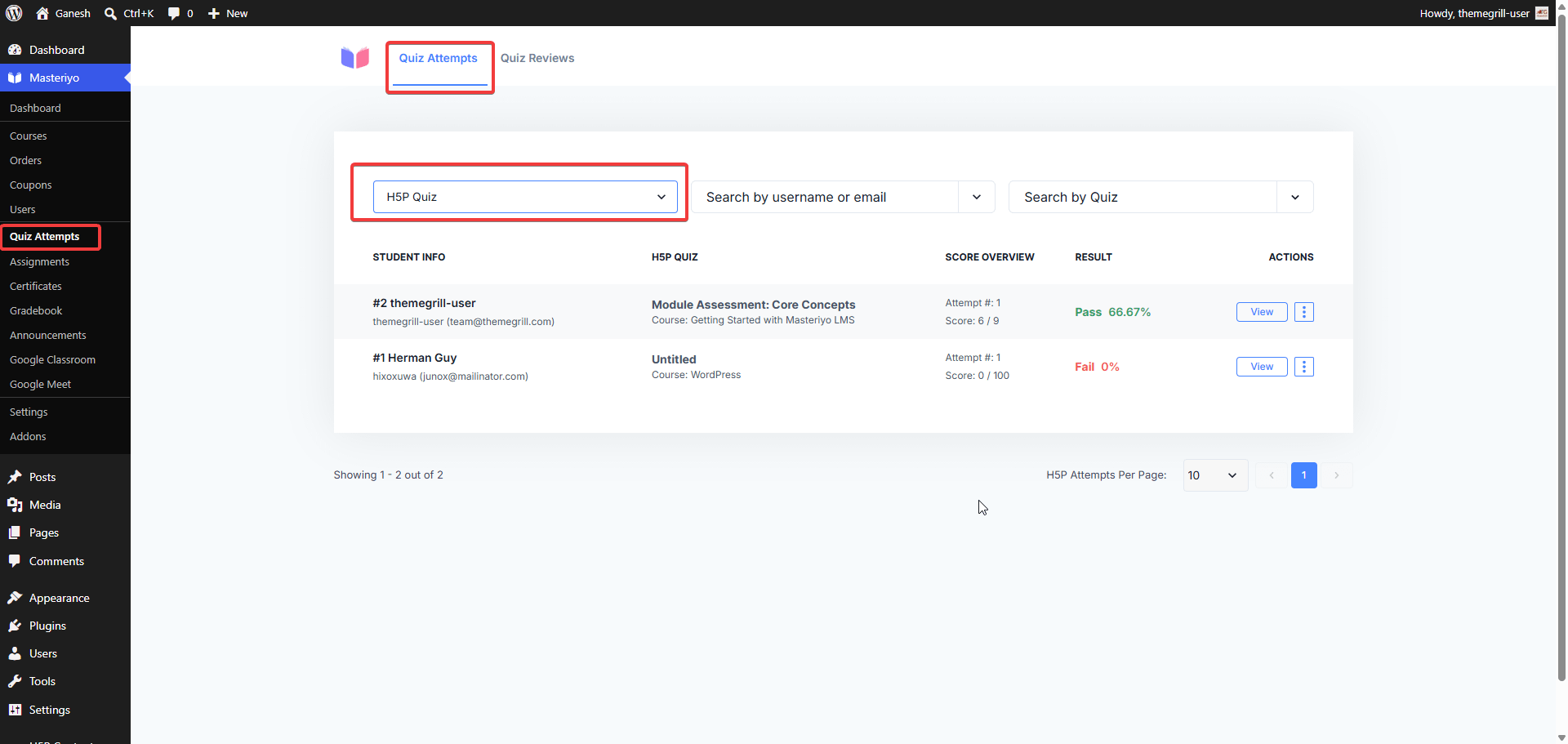Expand the Search by Quiz dropdown
The height and width of the screenshot is (744, 1568).
pos(1160,197)
